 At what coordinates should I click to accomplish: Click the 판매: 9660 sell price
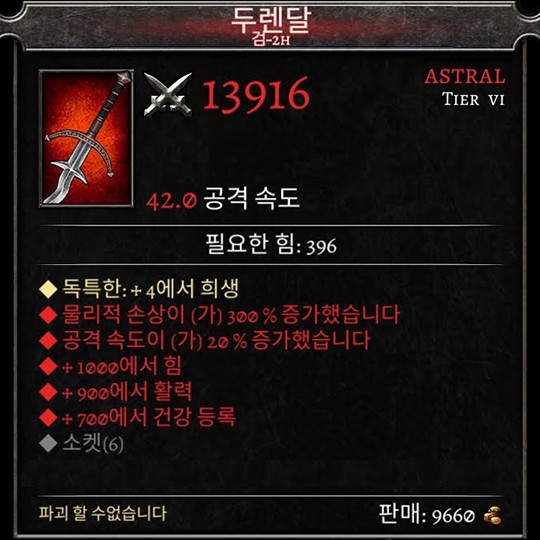tap(427, 515)
